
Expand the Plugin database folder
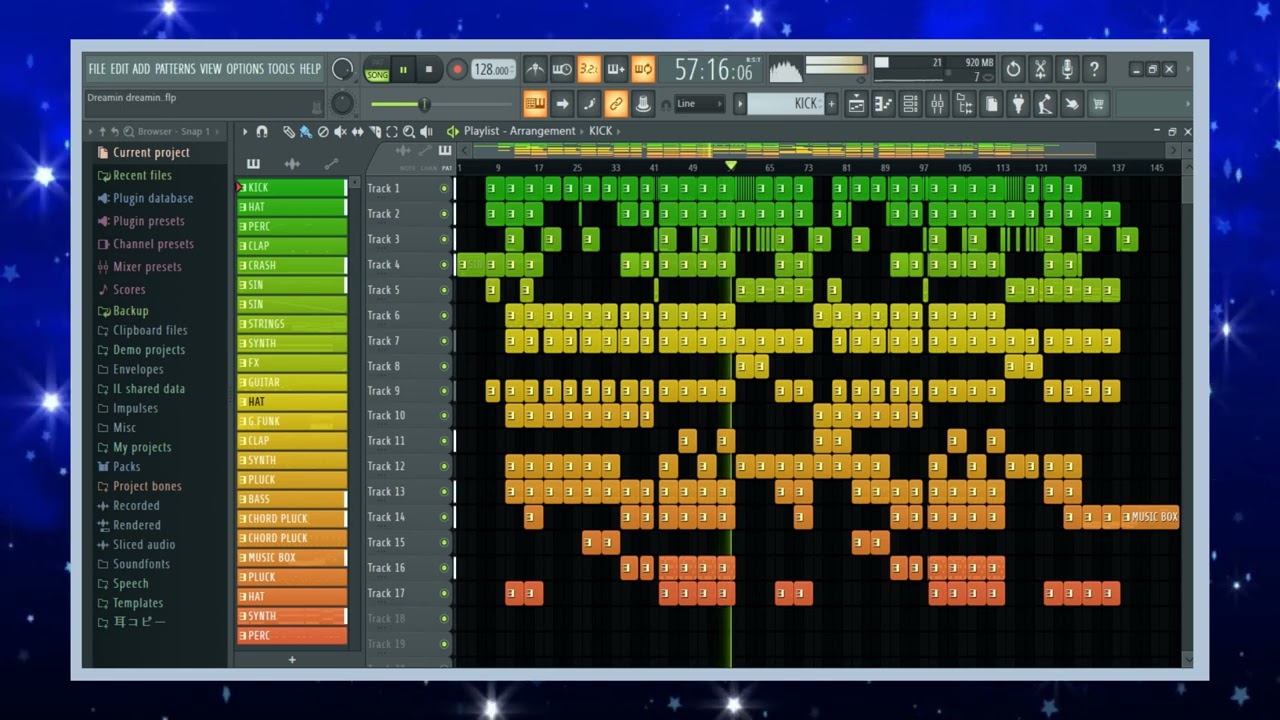pos(152,198)
